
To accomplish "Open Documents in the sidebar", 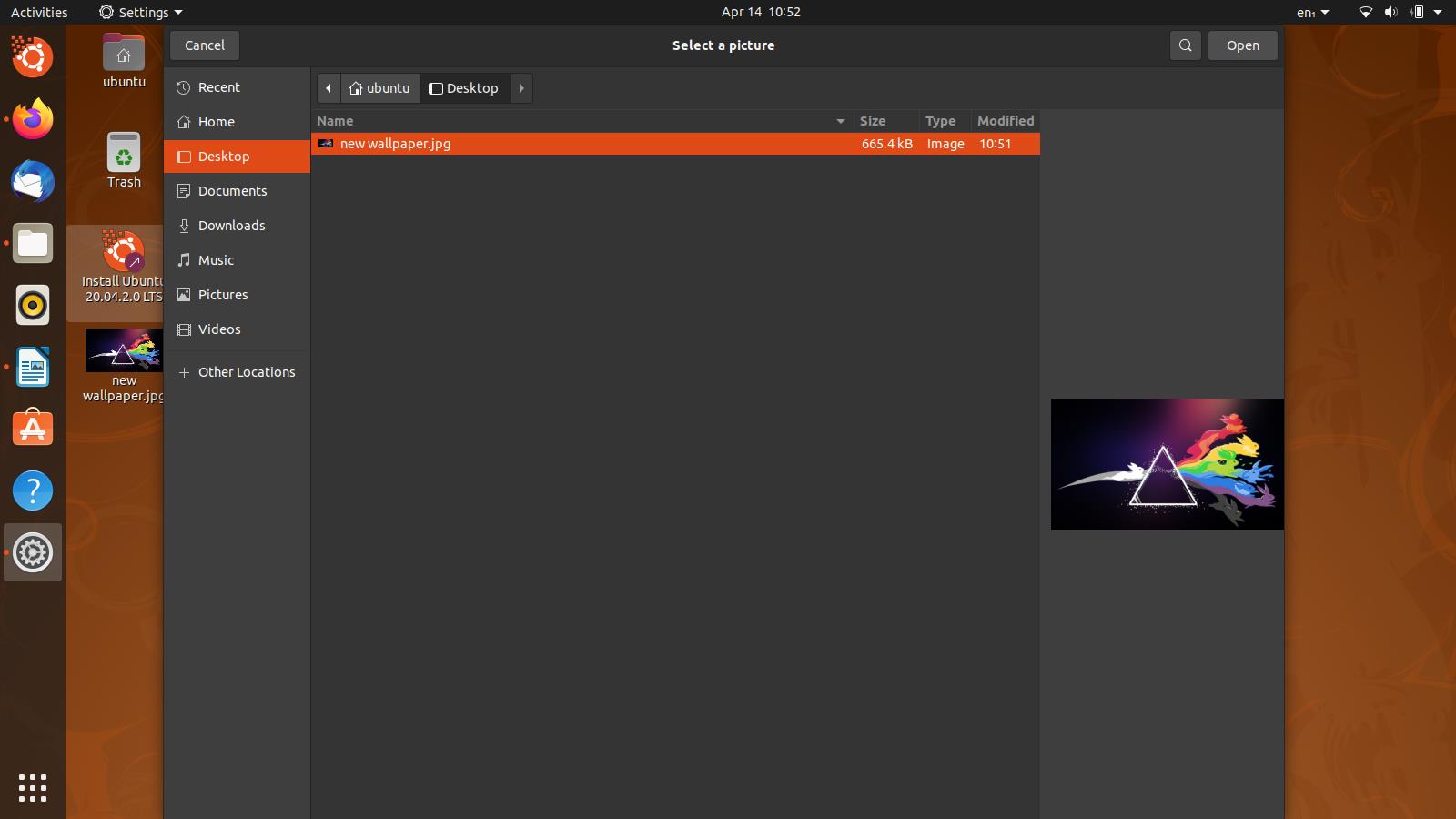I will [x=237, y=191].
